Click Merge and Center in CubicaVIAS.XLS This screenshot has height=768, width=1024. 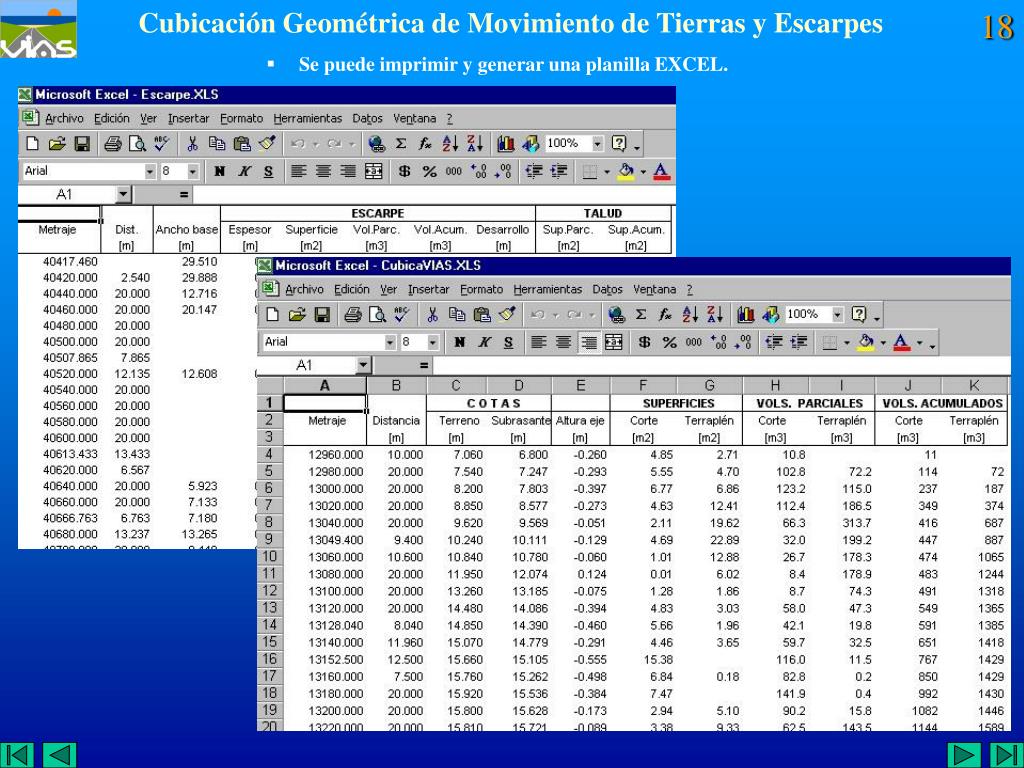click(613, 342)
